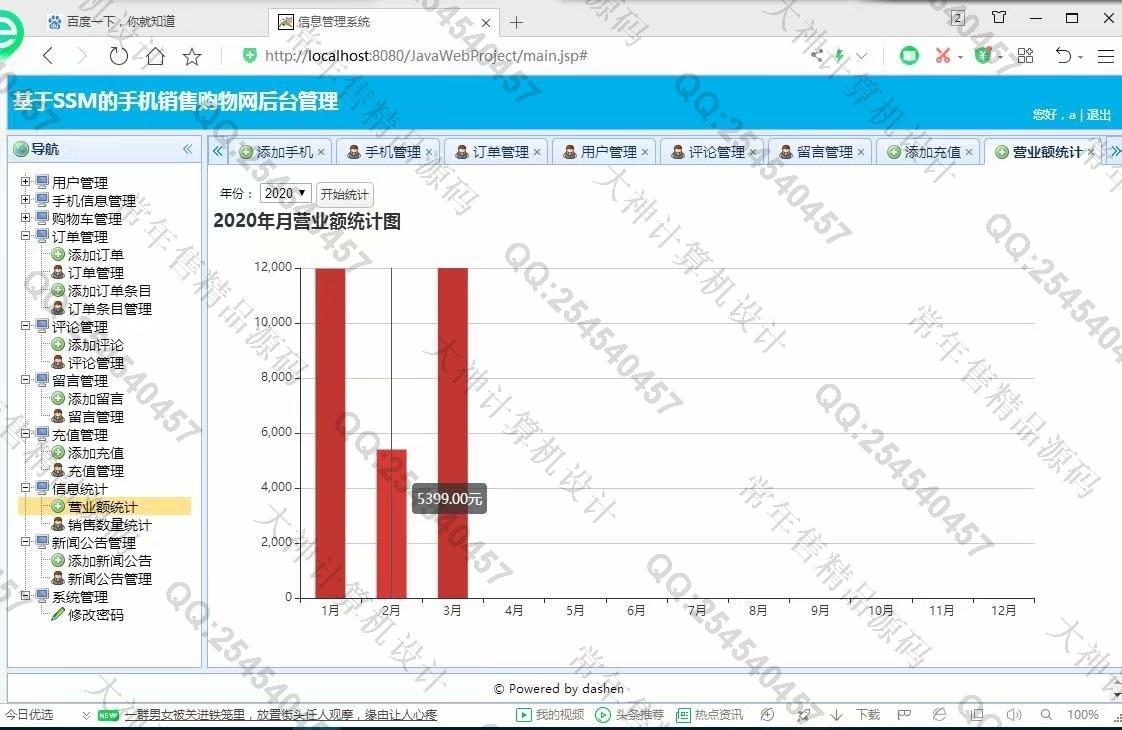Screen dimensions: 1122x730
Task: Open 添加新闻公告 in the tree
Action: click(109, 561)
